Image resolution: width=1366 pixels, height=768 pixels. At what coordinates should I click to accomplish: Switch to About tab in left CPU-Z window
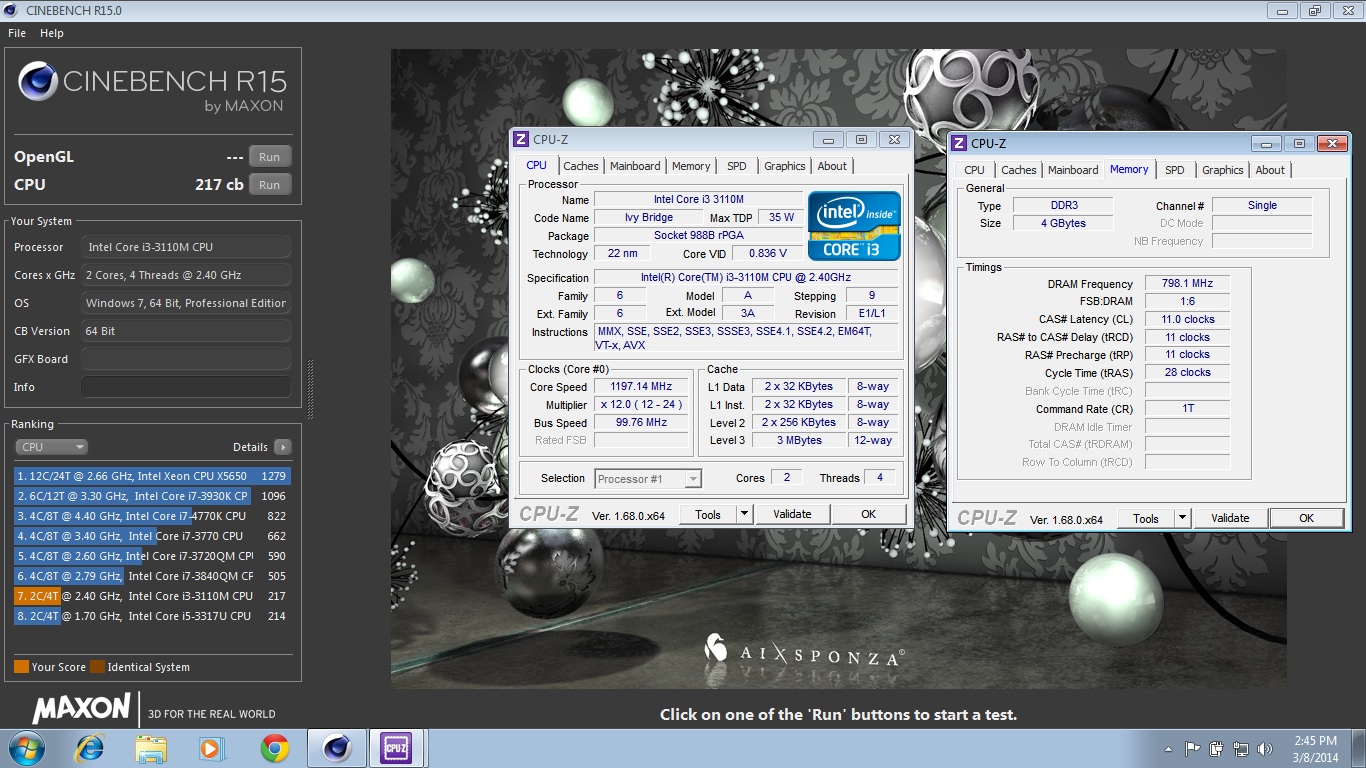coord(832,166)
